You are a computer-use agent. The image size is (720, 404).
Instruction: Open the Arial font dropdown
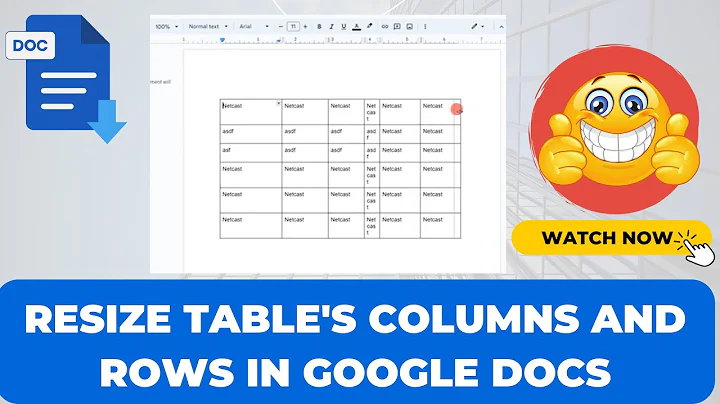point(254,27)
